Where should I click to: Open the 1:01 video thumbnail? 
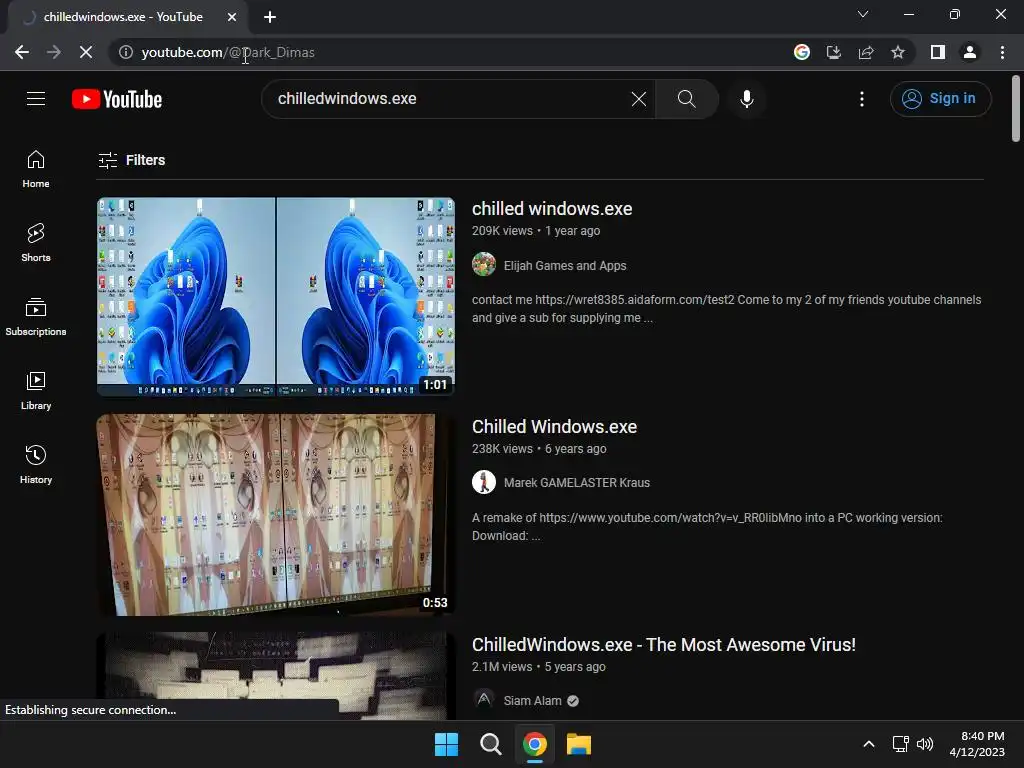pyautogui.click(x=276, y=296)
